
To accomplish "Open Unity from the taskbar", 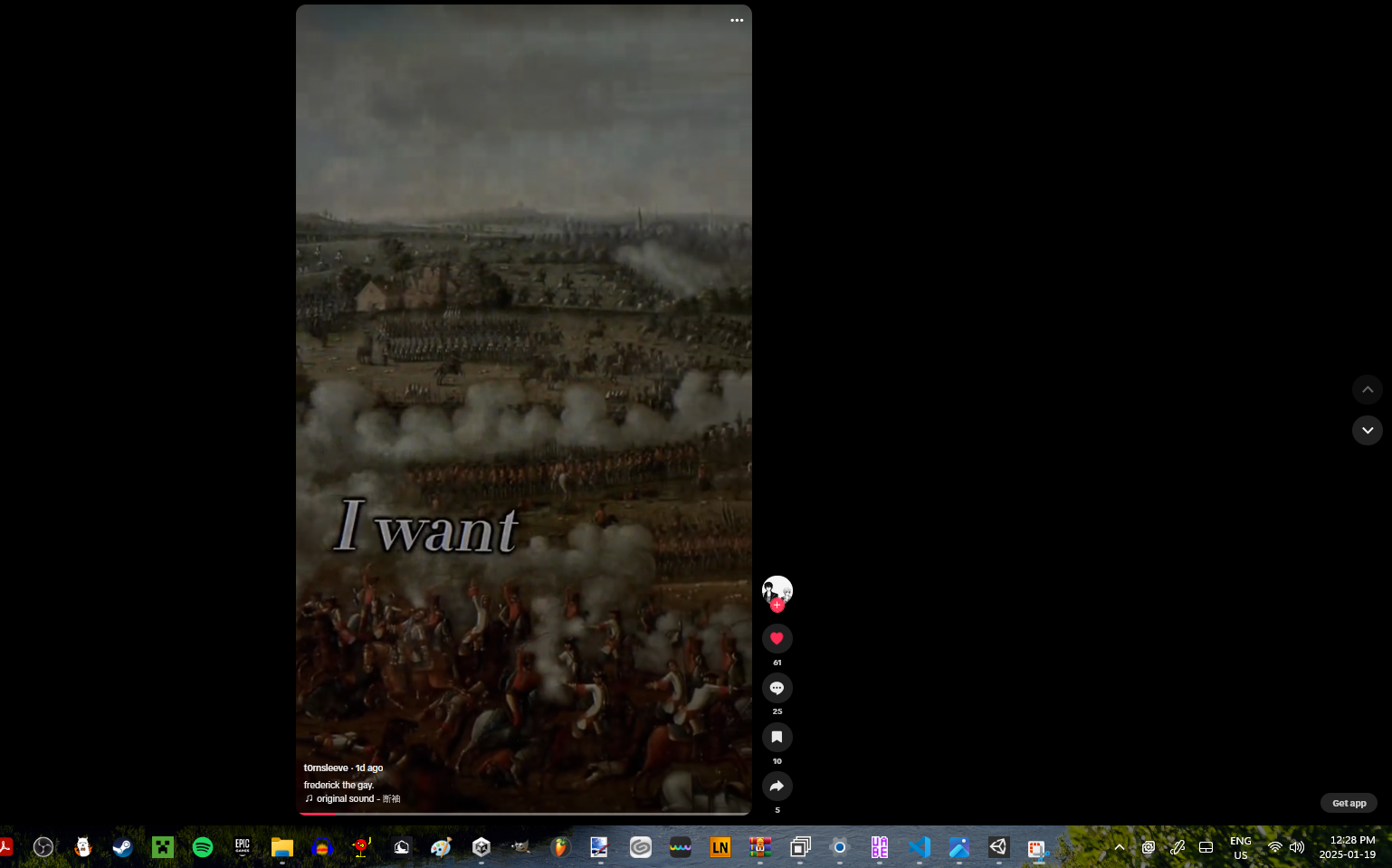I will tap(998, 847).
